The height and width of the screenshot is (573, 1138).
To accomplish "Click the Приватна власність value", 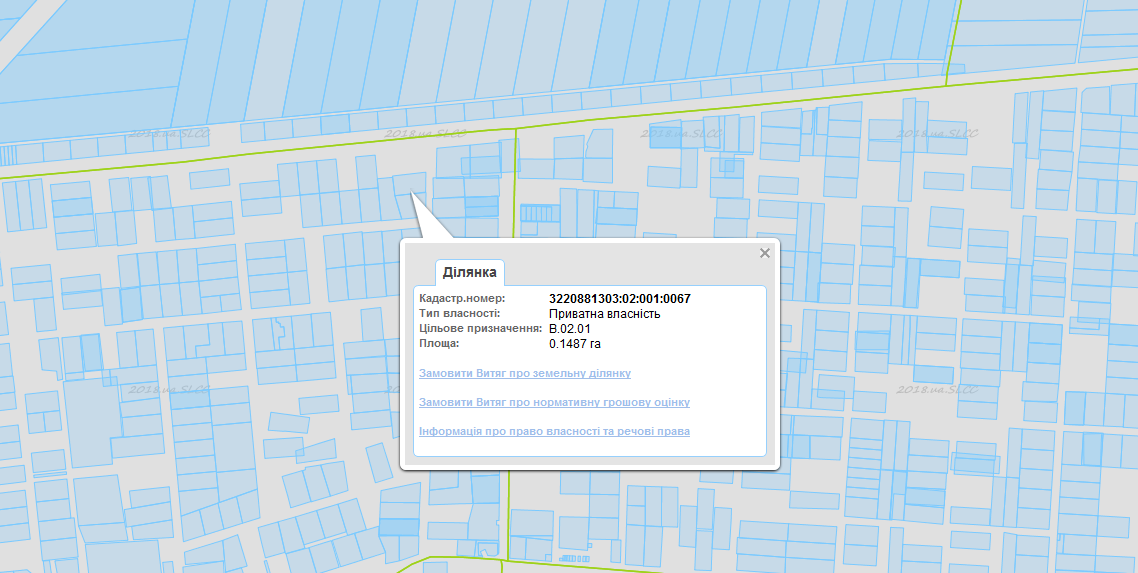I will pyautogui.click(x=604, y=314).
